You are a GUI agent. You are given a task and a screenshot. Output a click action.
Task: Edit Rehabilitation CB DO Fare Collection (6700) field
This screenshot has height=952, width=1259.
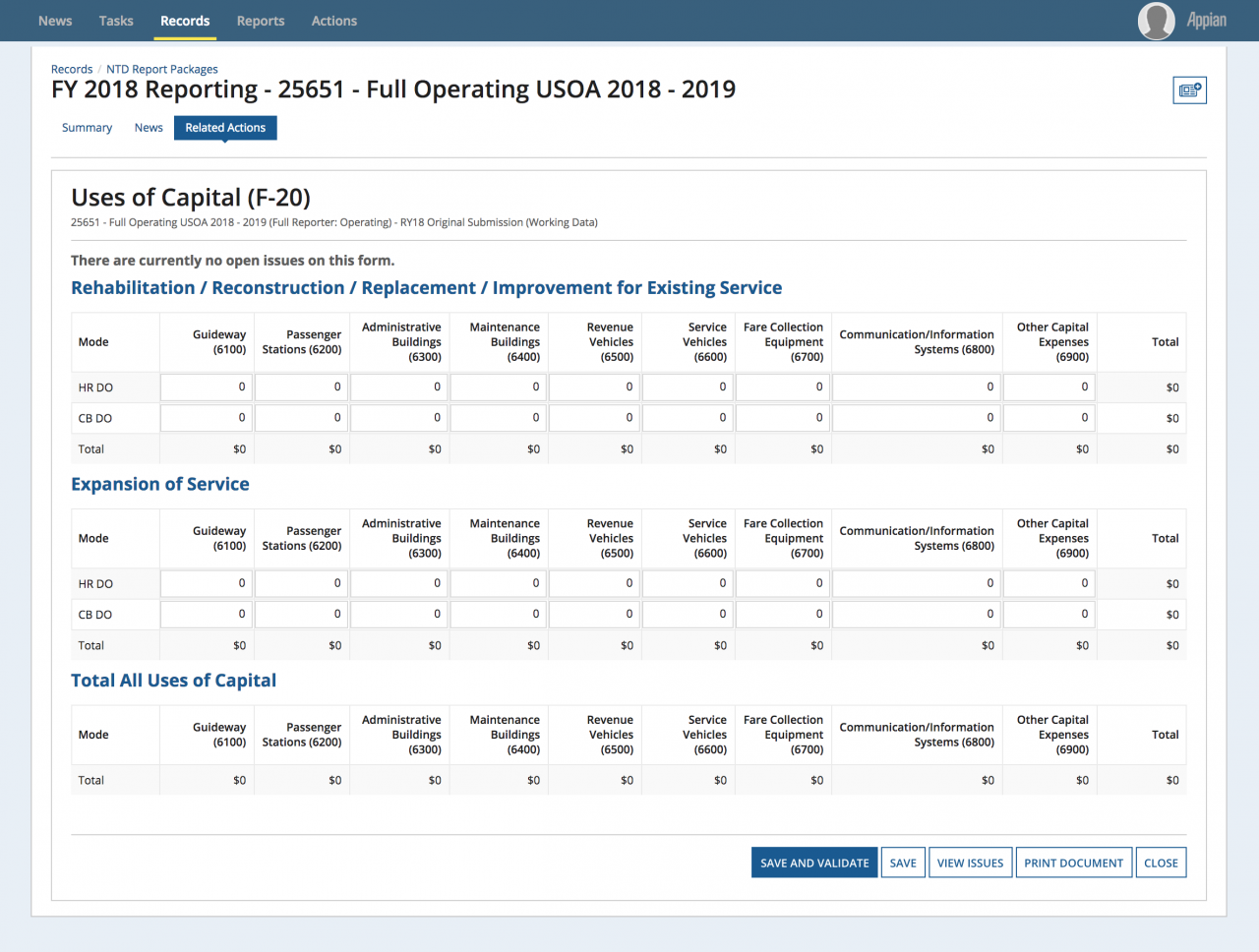coord(783,418)
